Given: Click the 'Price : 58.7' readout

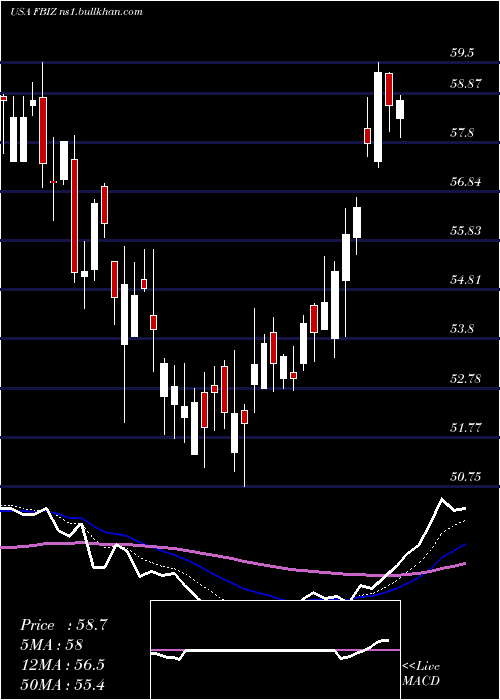Looking at the screenshot, I should point(64,625).
